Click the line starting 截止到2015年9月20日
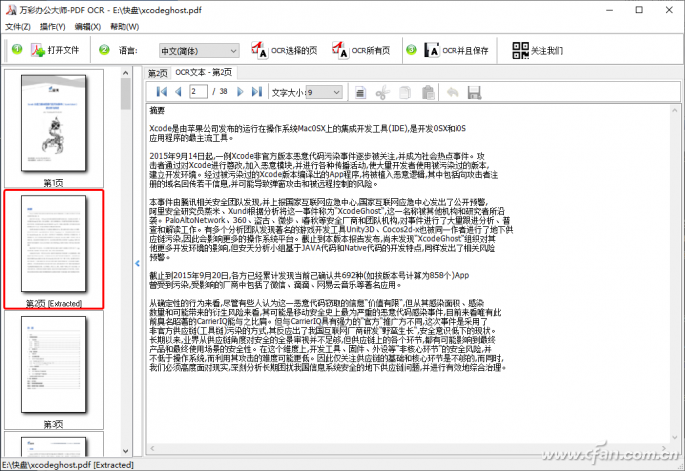Viewport: 685px width, 471px height. pos(309,275)
